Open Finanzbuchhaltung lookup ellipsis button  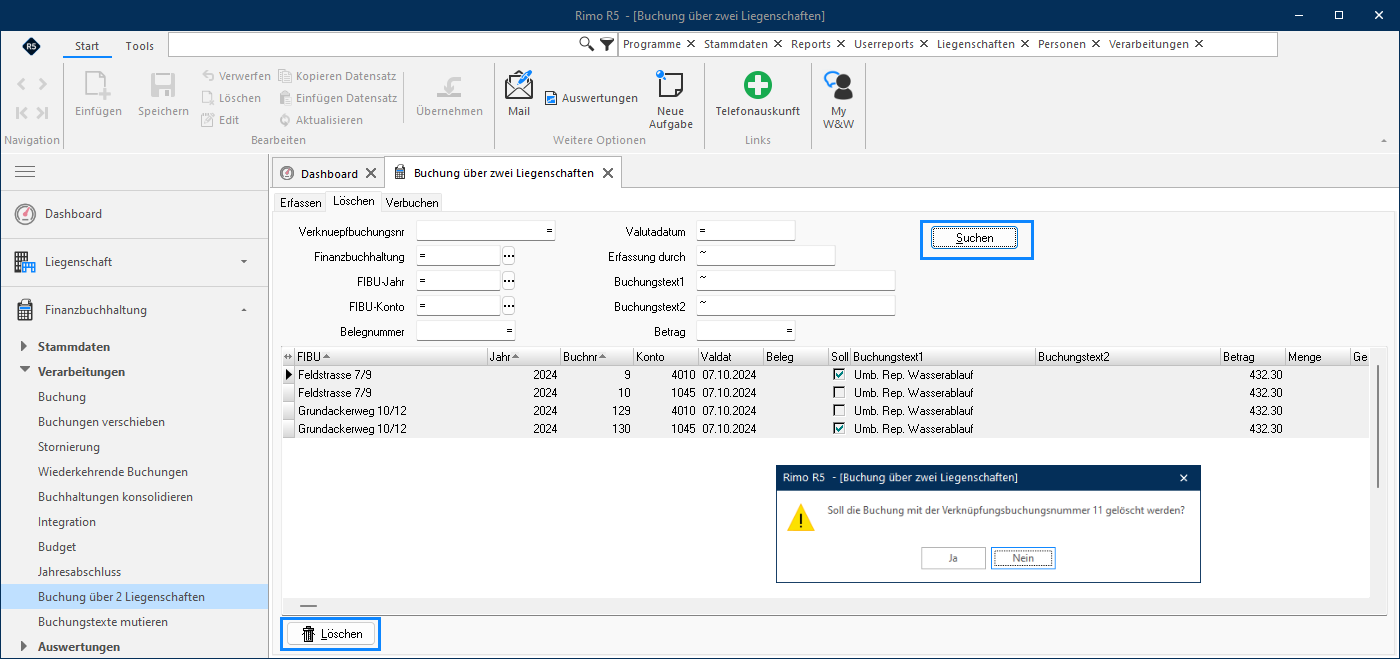[508, 256]
